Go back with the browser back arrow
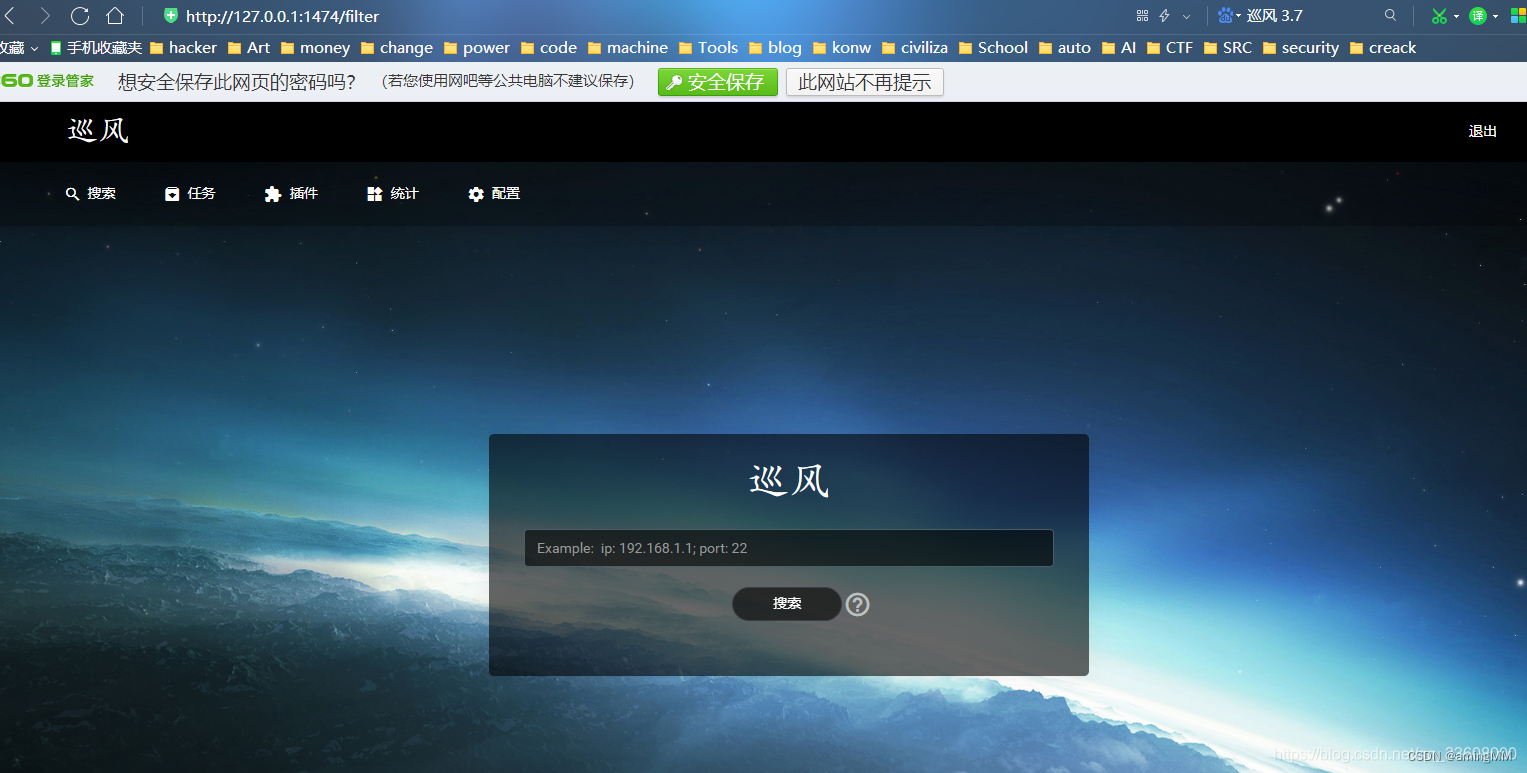This screenshot has height=773, width=1527. coord(10,16)
